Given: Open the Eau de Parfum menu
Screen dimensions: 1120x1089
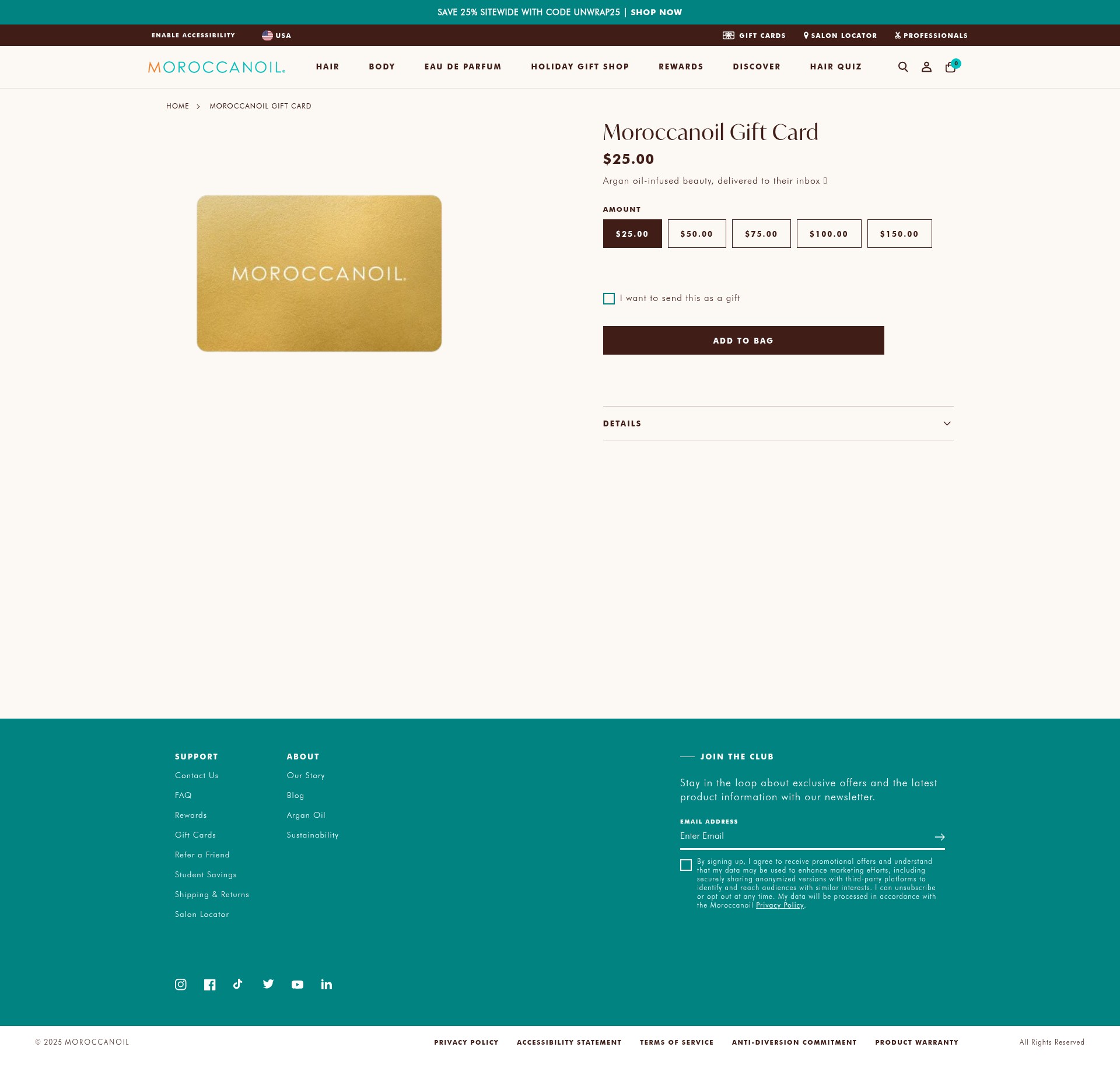Looking at the screenshot, I should [463, 66].
